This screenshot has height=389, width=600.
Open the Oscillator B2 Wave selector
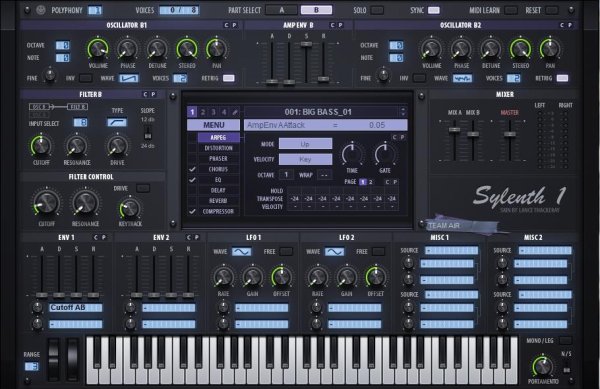pyautogui.click(x=462, y=78)
